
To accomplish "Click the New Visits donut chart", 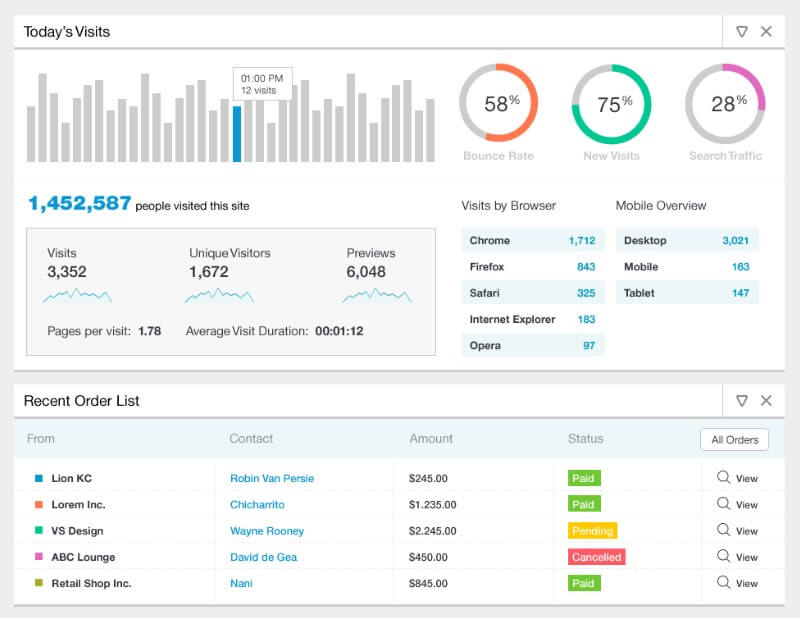I will pyautogui.click(x=611, y=103).
